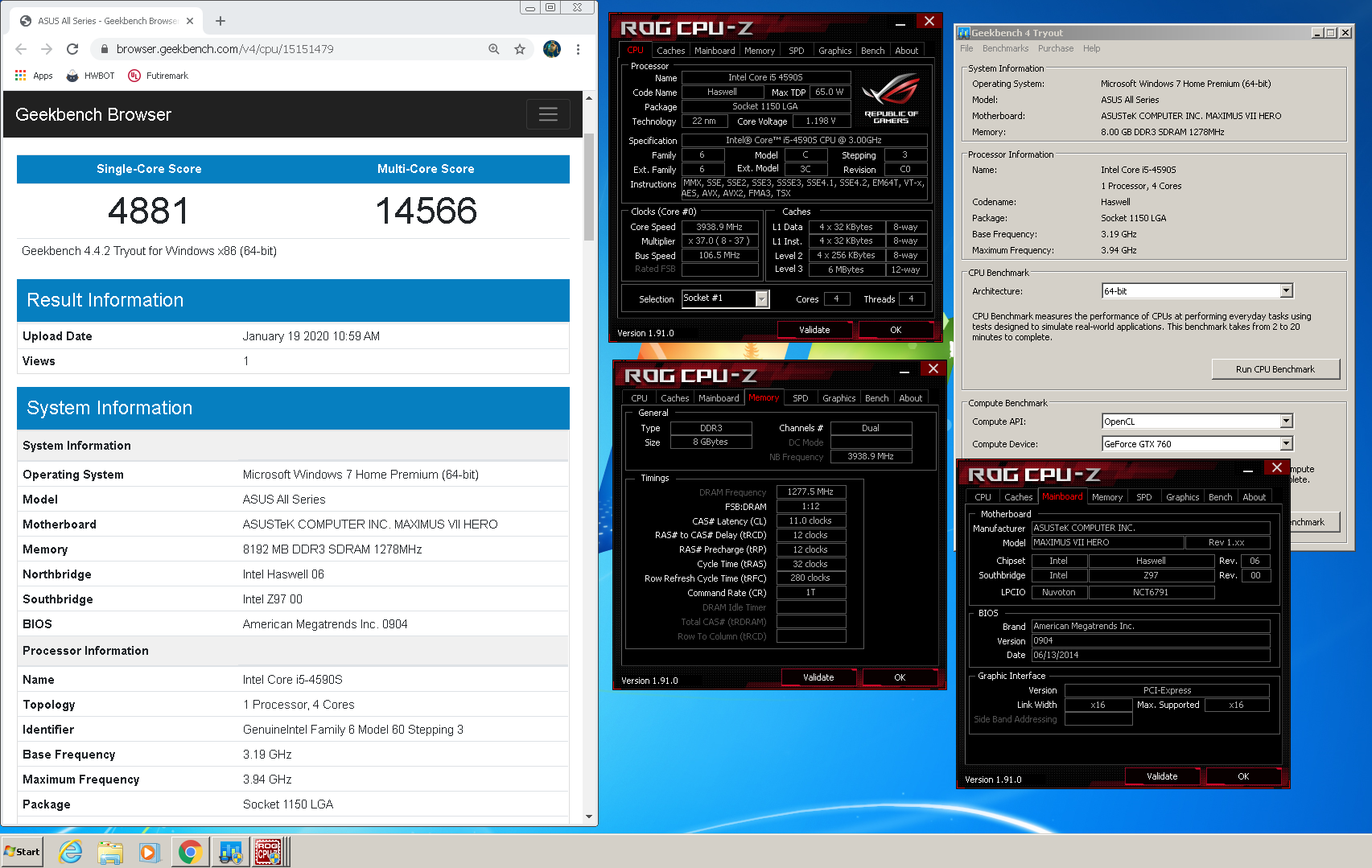
Task: Click Core Speed value 3938.9 MHz
Action: 719,227
